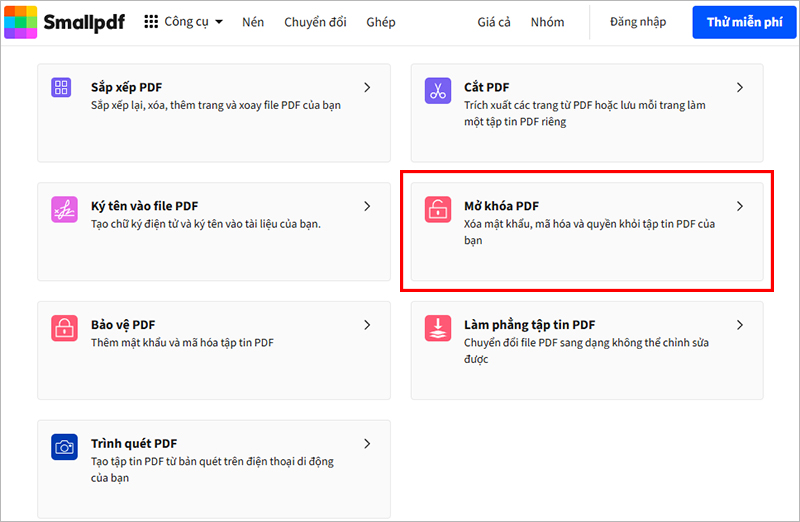
Task: Click the Trình quét PDF camera icon
Action: click(64, 447)
